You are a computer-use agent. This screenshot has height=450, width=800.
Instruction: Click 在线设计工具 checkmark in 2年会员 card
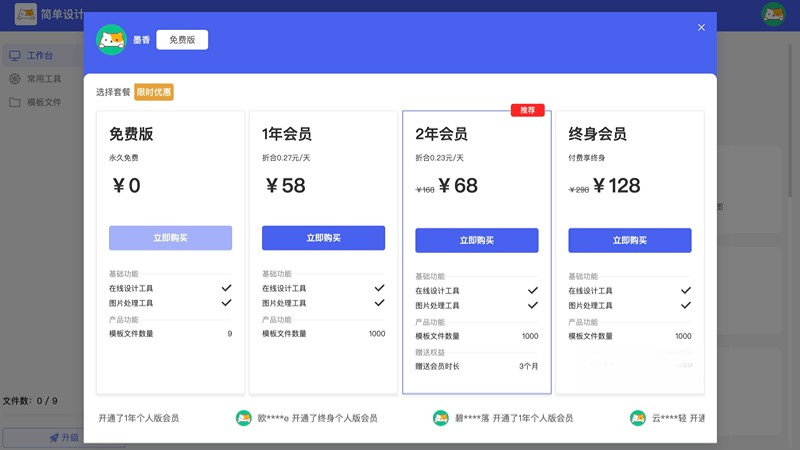click(532, 291)
